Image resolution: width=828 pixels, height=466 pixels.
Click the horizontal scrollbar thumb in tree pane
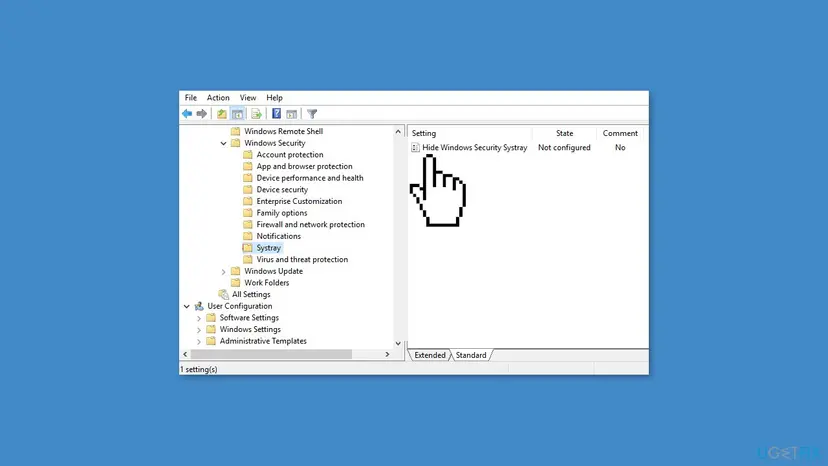point(271,355)
